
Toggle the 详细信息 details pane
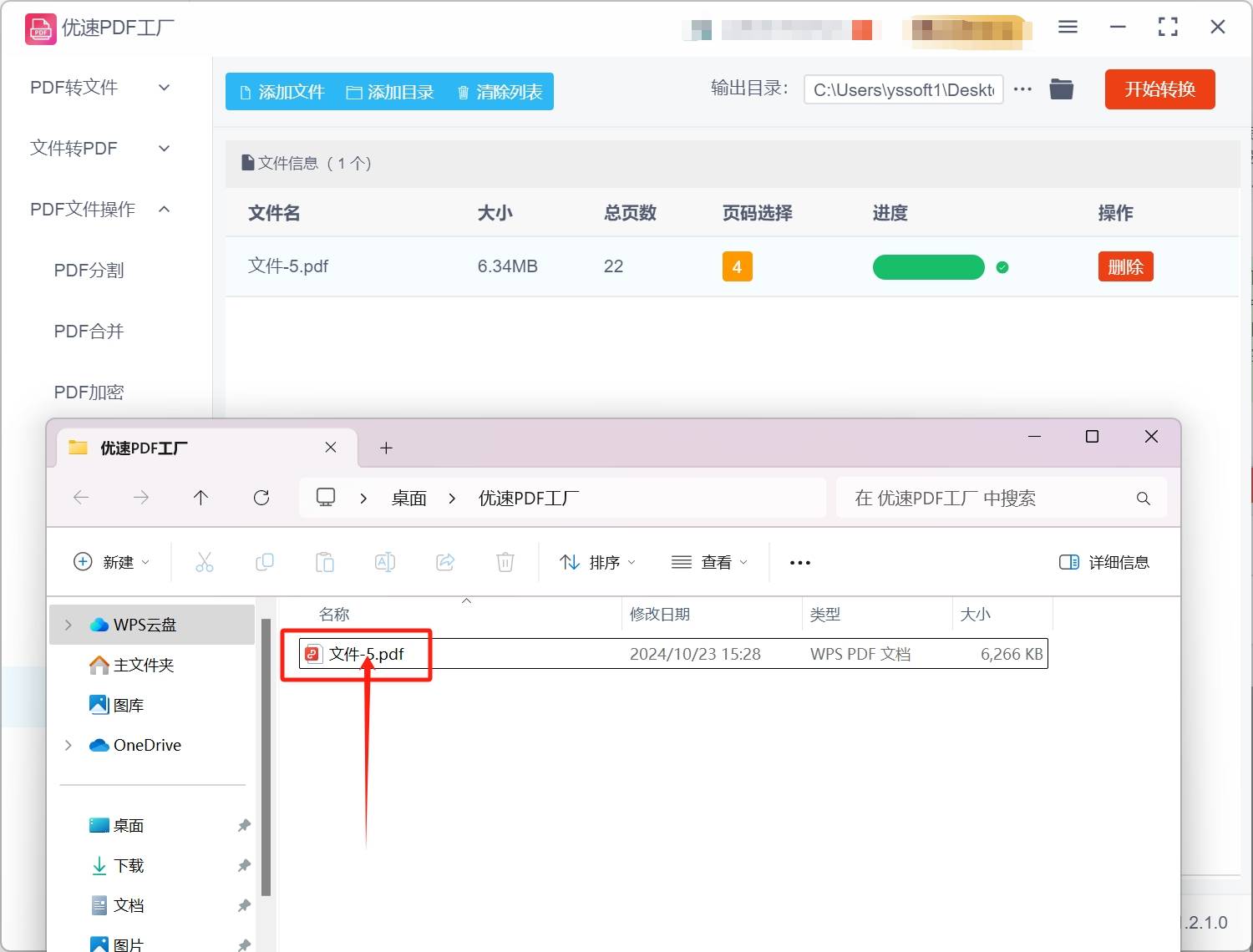pyautogui.click(x=1104, y=562)
